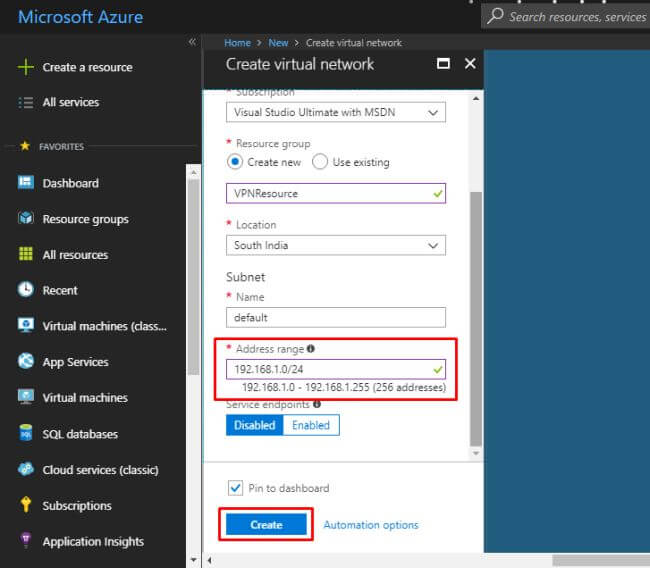Viewport: 650px width, 568px height.
Task: Click the Resource groups cube icon
Action: 26,218
